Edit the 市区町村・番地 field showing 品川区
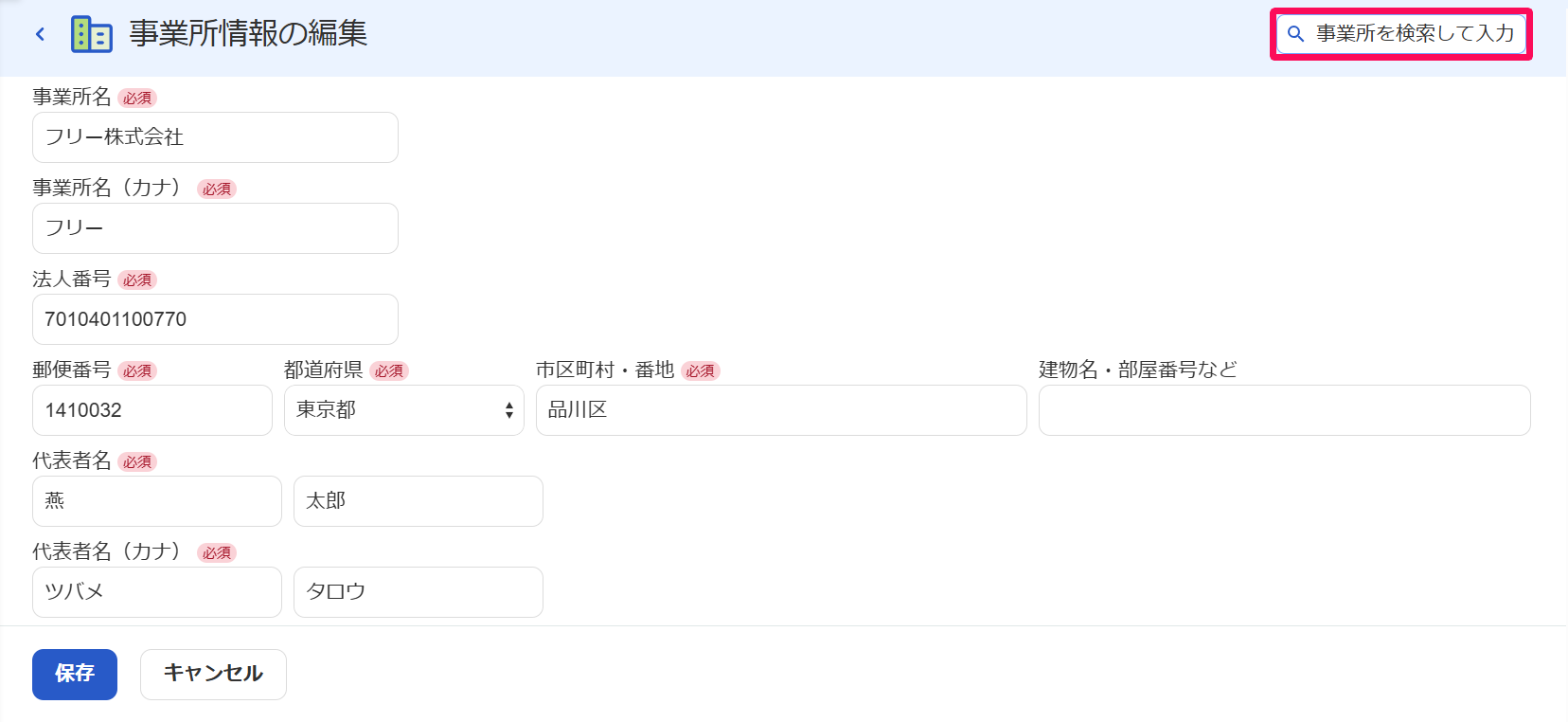Screen dimensions: 1568x722 tap(781, 410)
